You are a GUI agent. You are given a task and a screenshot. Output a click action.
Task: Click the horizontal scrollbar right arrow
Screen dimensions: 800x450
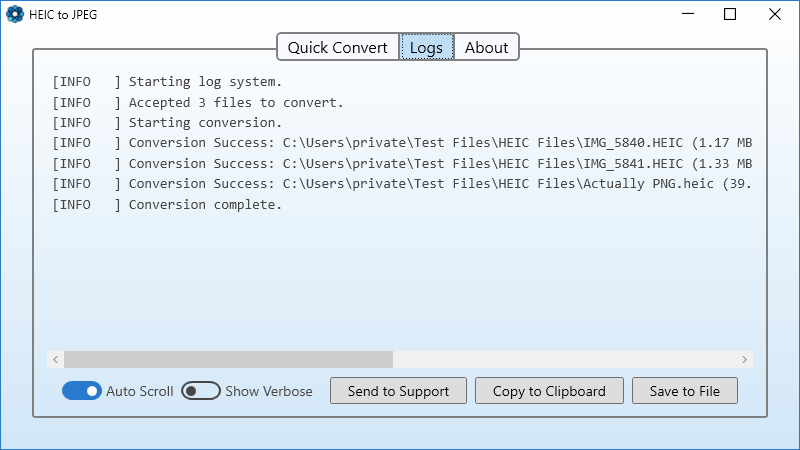tap(744, 359)
